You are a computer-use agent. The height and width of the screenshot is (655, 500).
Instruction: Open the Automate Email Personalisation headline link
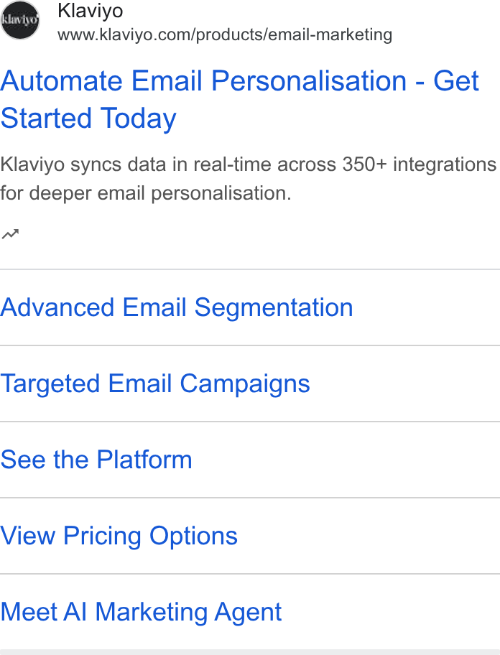(x=239, y=99)
